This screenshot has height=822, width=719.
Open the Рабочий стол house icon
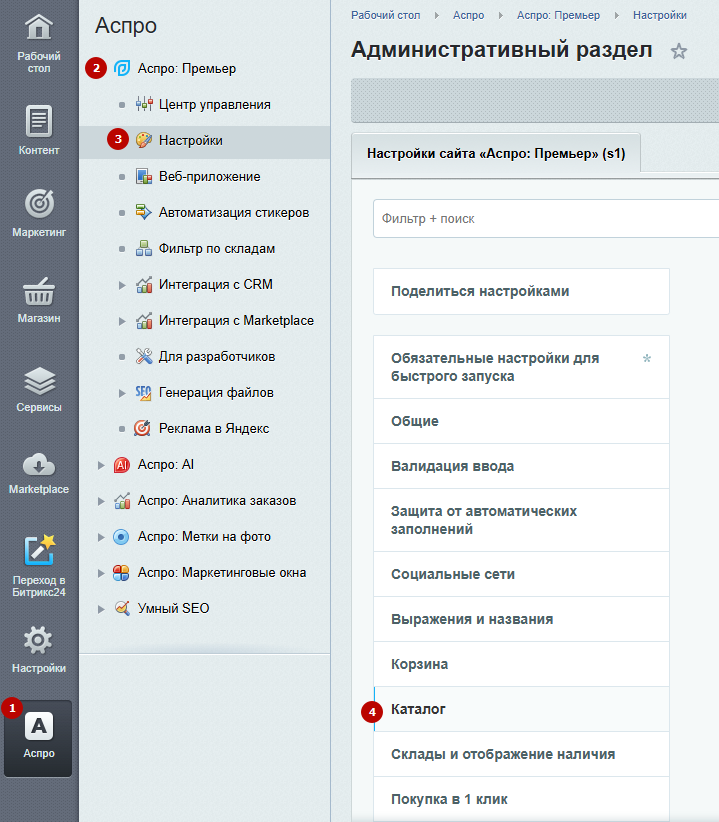[x=39, y=27]
